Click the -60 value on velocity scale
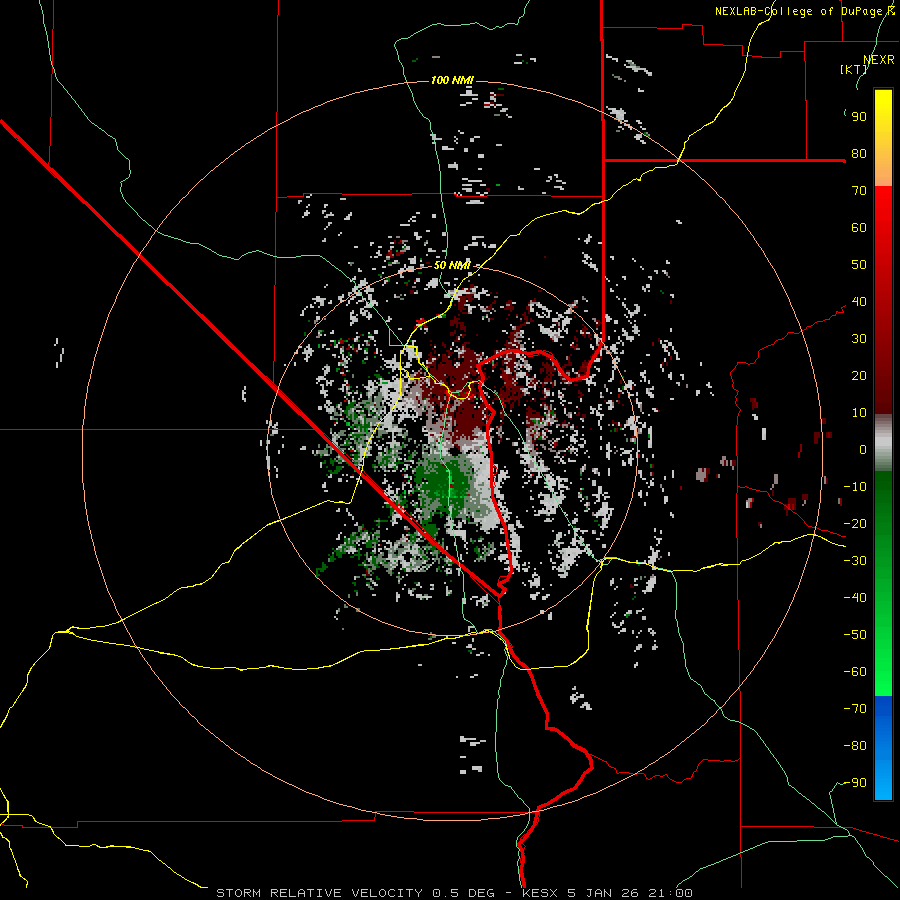 [855, 672]
